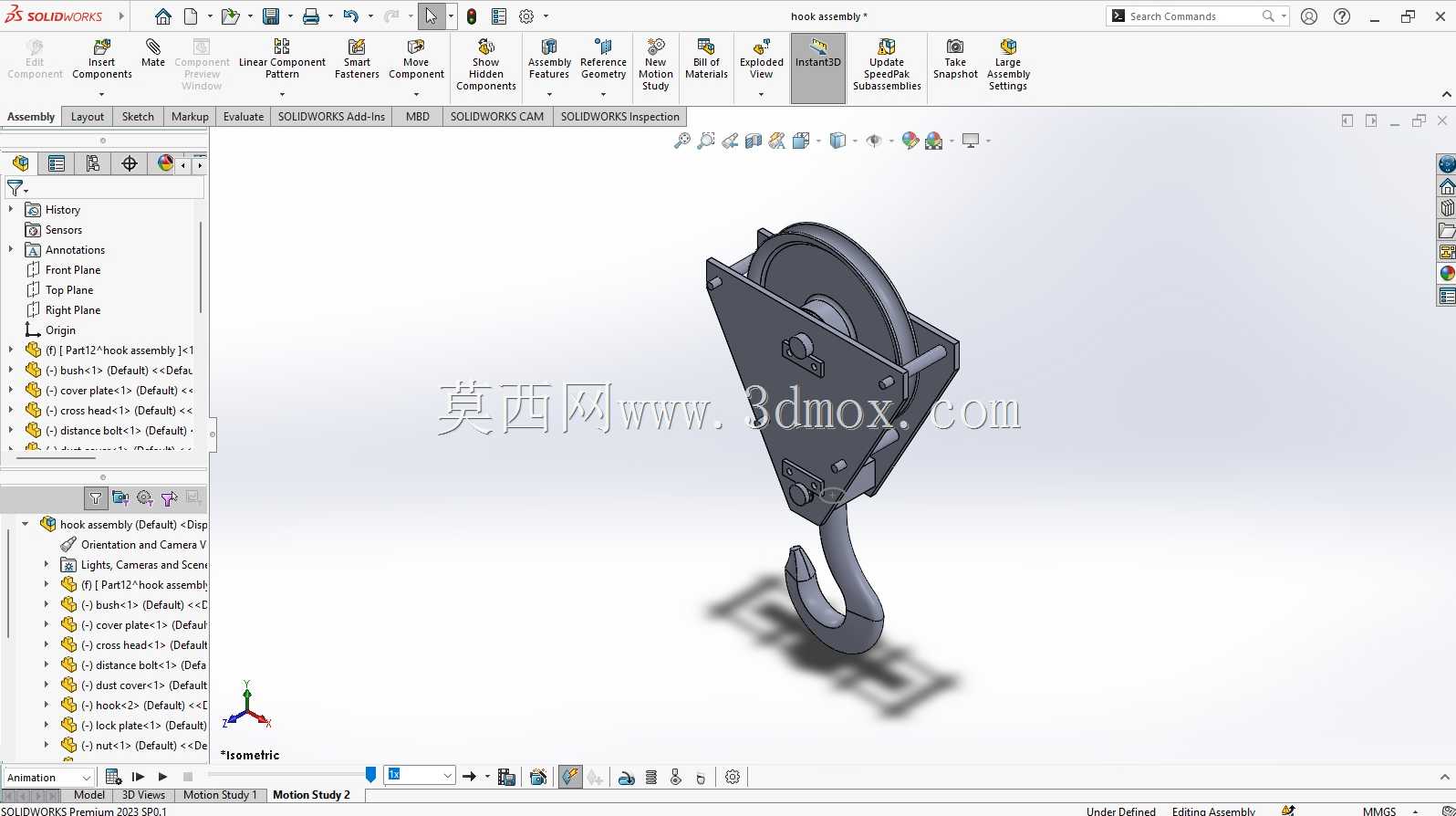This screenshot has height=816, width=1456.
Task: Open Display Style dropdown arrow
Action: coord(855,141)
